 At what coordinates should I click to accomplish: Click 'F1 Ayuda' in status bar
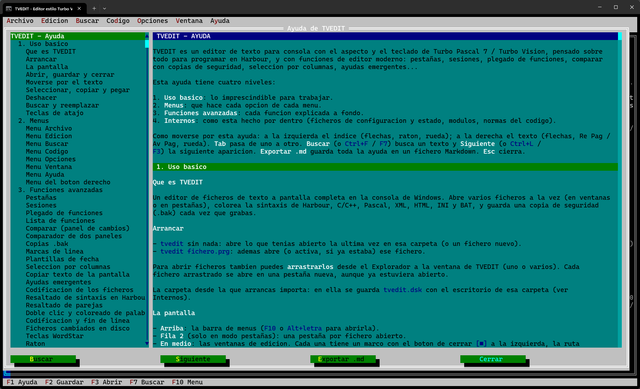pos(22,382)
